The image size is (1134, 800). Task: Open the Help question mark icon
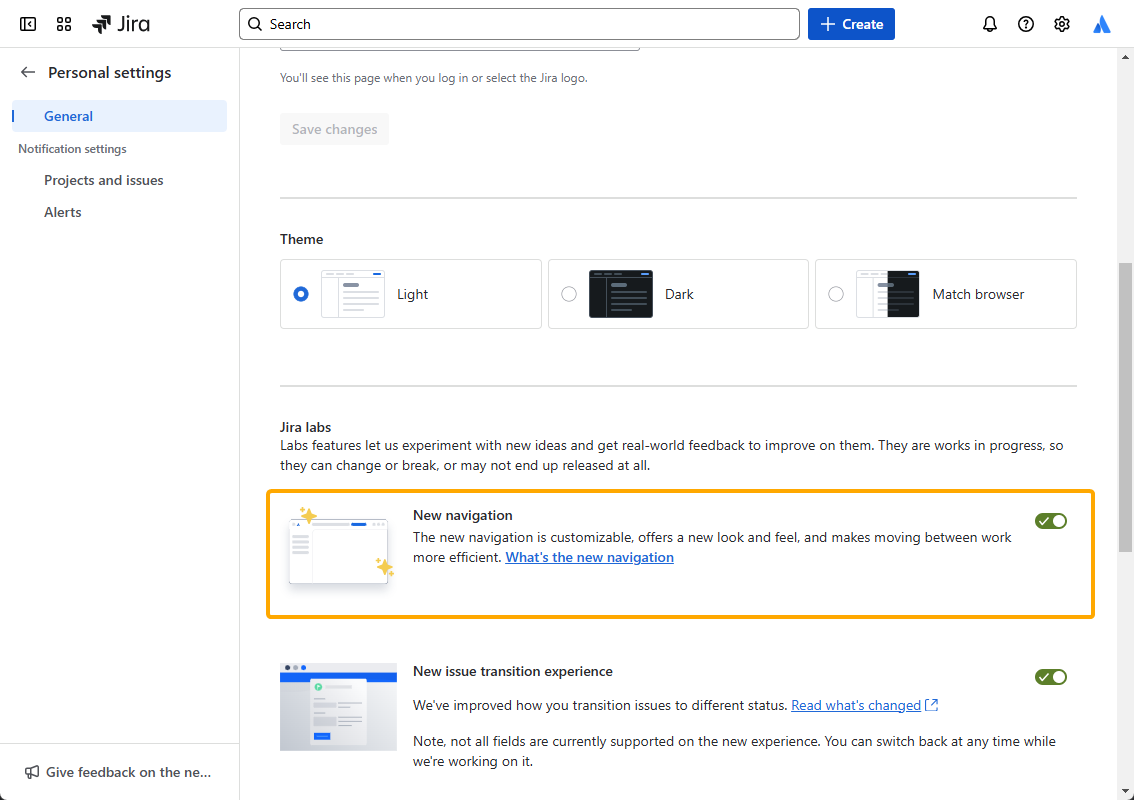point(1025,23)
